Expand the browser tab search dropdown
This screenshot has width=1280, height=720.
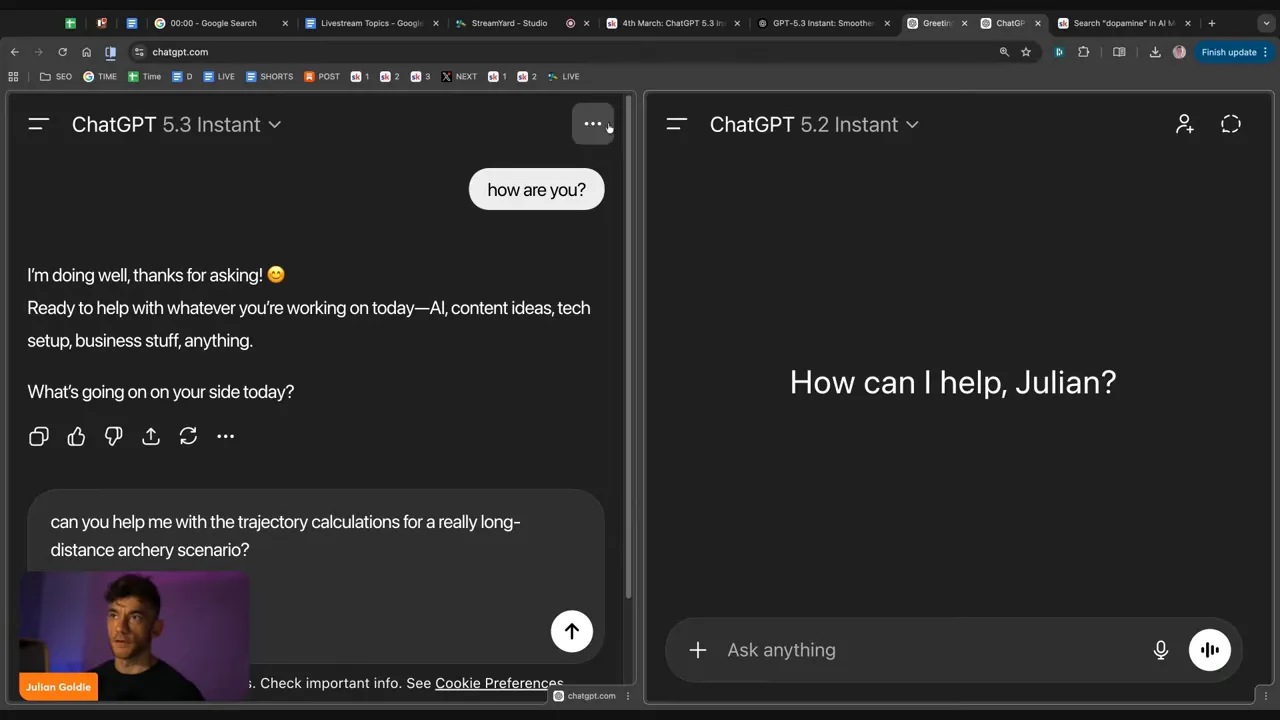1267,23
